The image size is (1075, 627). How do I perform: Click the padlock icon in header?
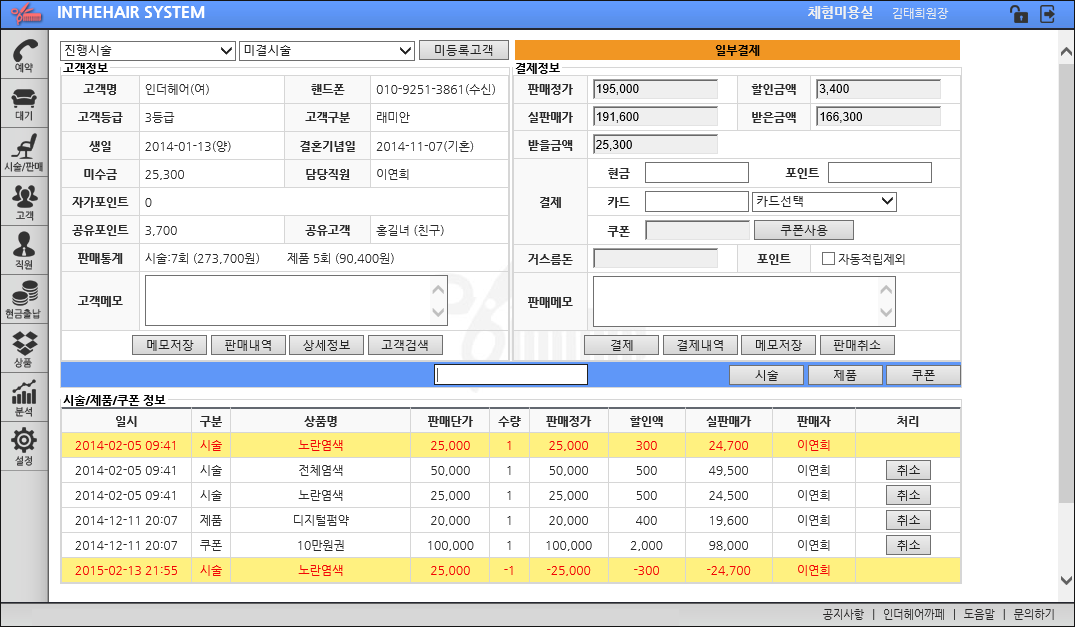[x=1017, y=14]
